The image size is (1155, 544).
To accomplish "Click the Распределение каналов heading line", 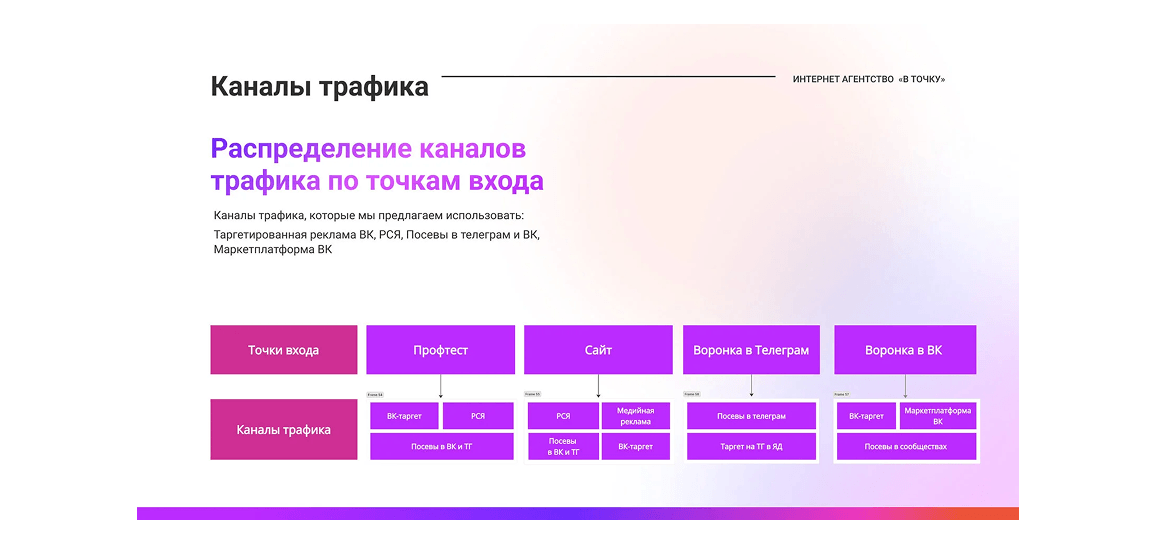I will 368,149.
